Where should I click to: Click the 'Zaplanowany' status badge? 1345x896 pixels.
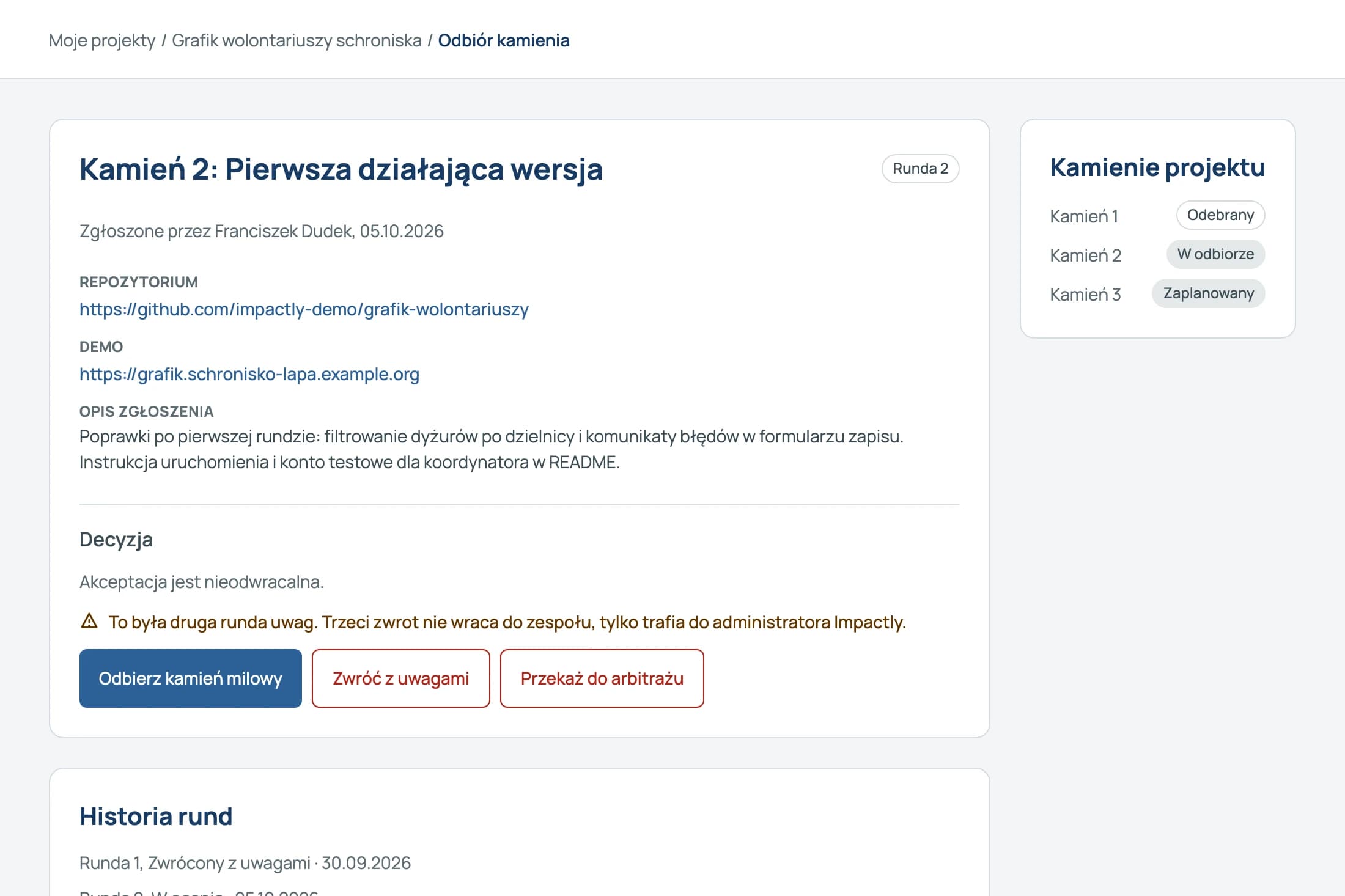click(x=1208, y=293)
